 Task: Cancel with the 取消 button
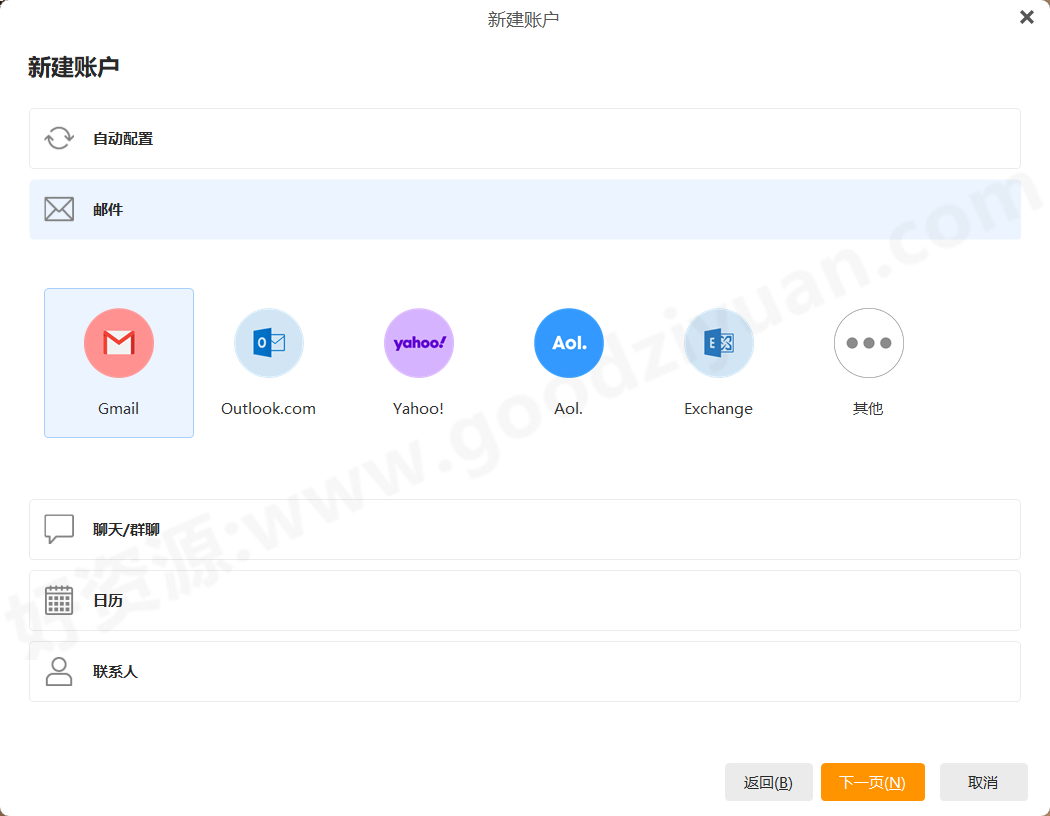(x=984, y=782)
